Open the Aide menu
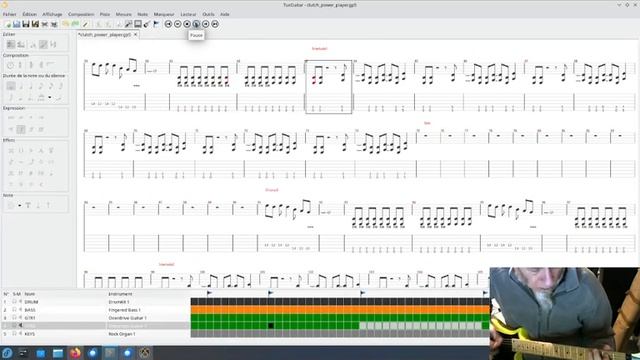The width and height of the screenshot is (640, 360). (225, 14)
